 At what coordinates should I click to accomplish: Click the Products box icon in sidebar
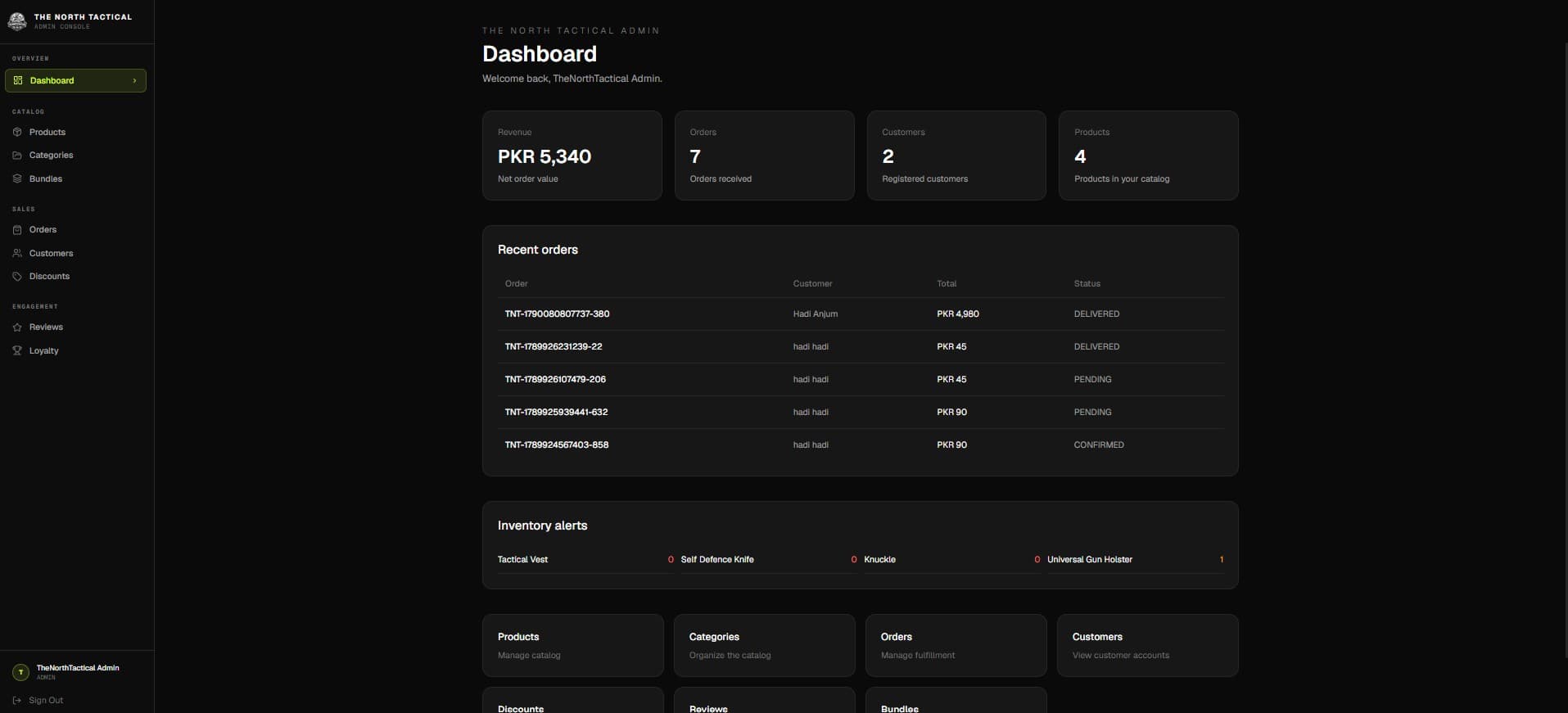17,132
